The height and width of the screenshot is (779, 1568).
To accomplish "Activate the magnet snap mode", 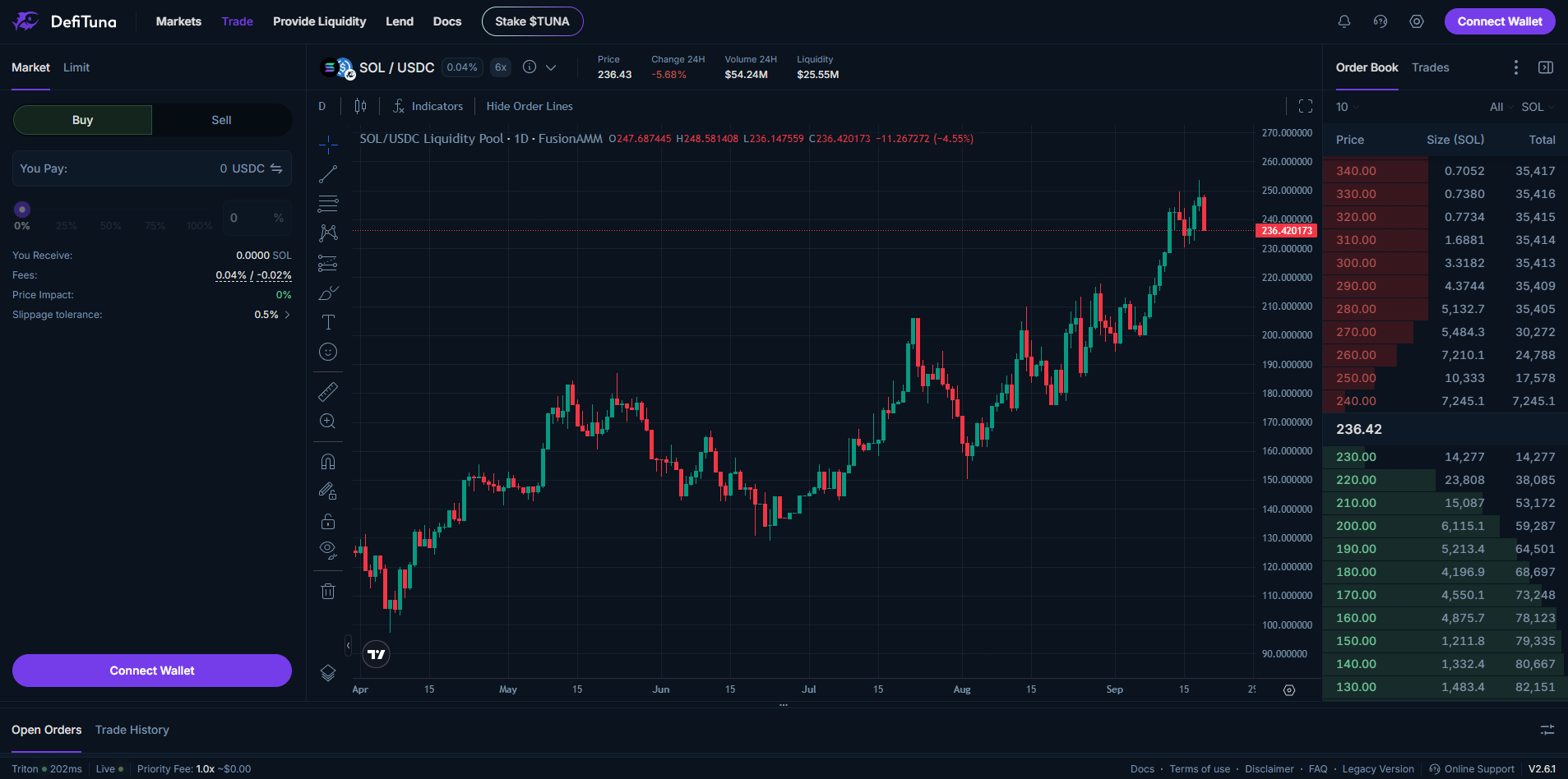I will tap(328, 462).
